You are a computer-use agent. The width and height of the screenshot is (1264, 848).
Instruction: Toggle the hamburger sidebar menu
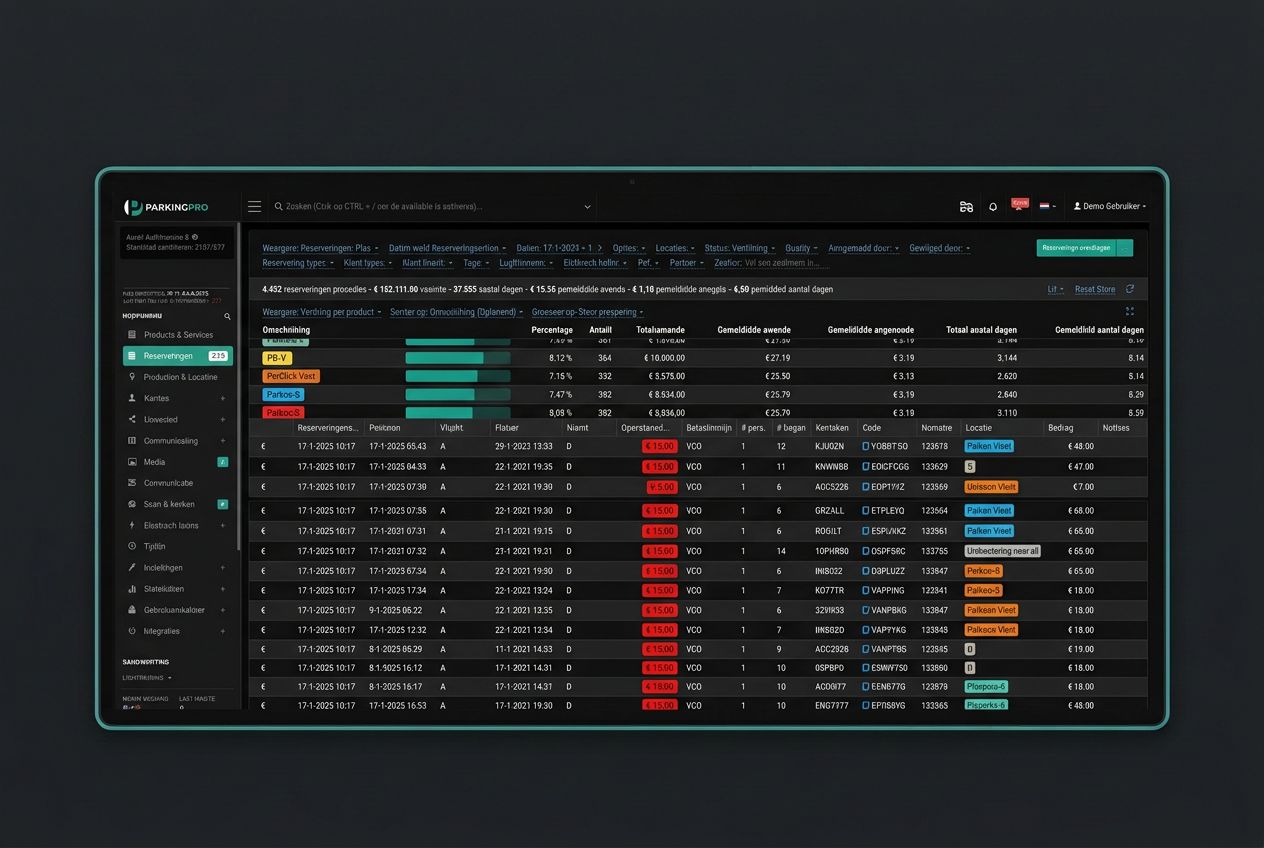pos(254,206)
